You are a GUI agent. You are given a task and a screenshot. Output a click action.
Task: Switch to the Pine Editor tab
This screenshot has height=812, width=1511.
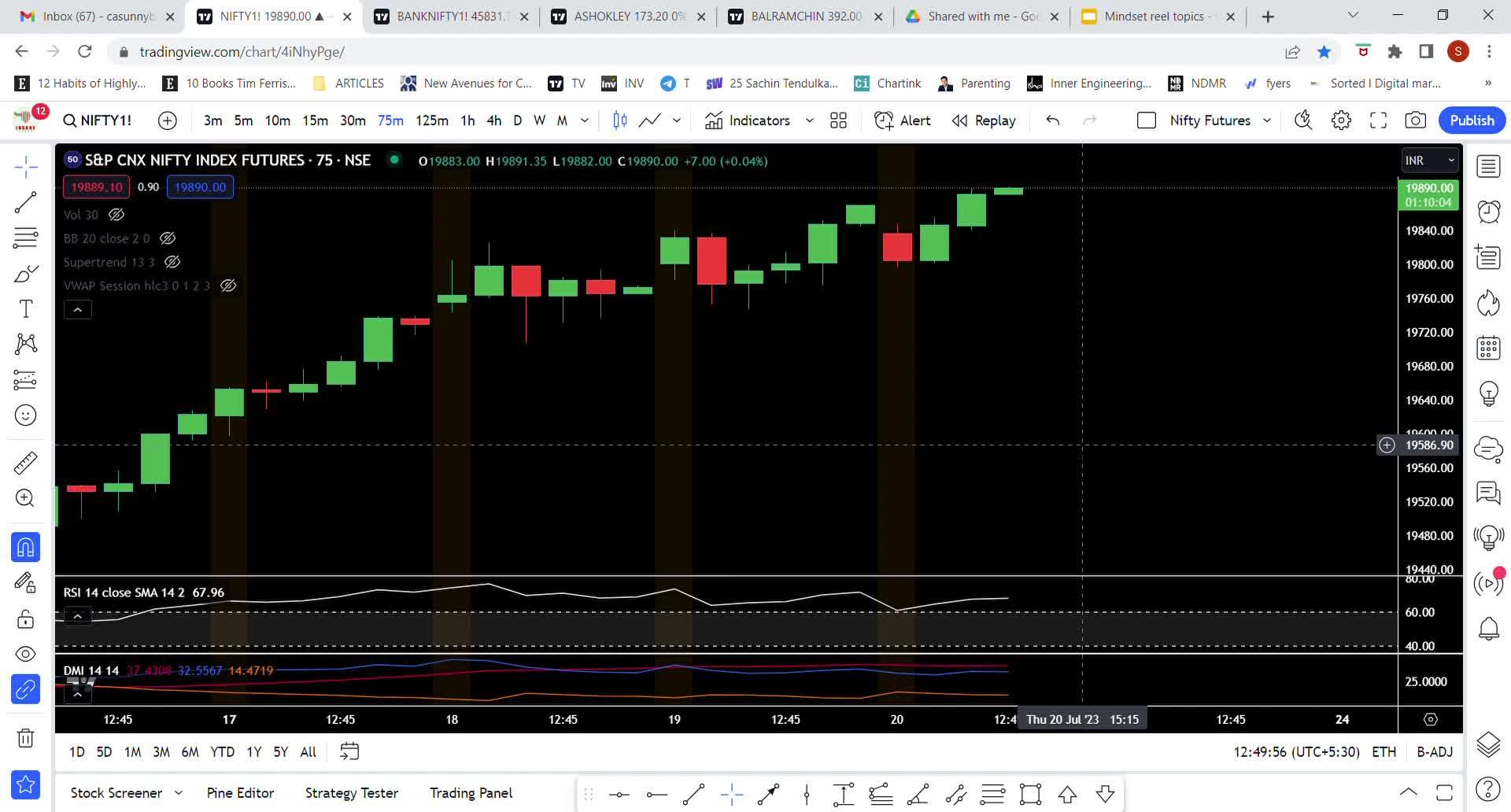[x=240, y=793]
